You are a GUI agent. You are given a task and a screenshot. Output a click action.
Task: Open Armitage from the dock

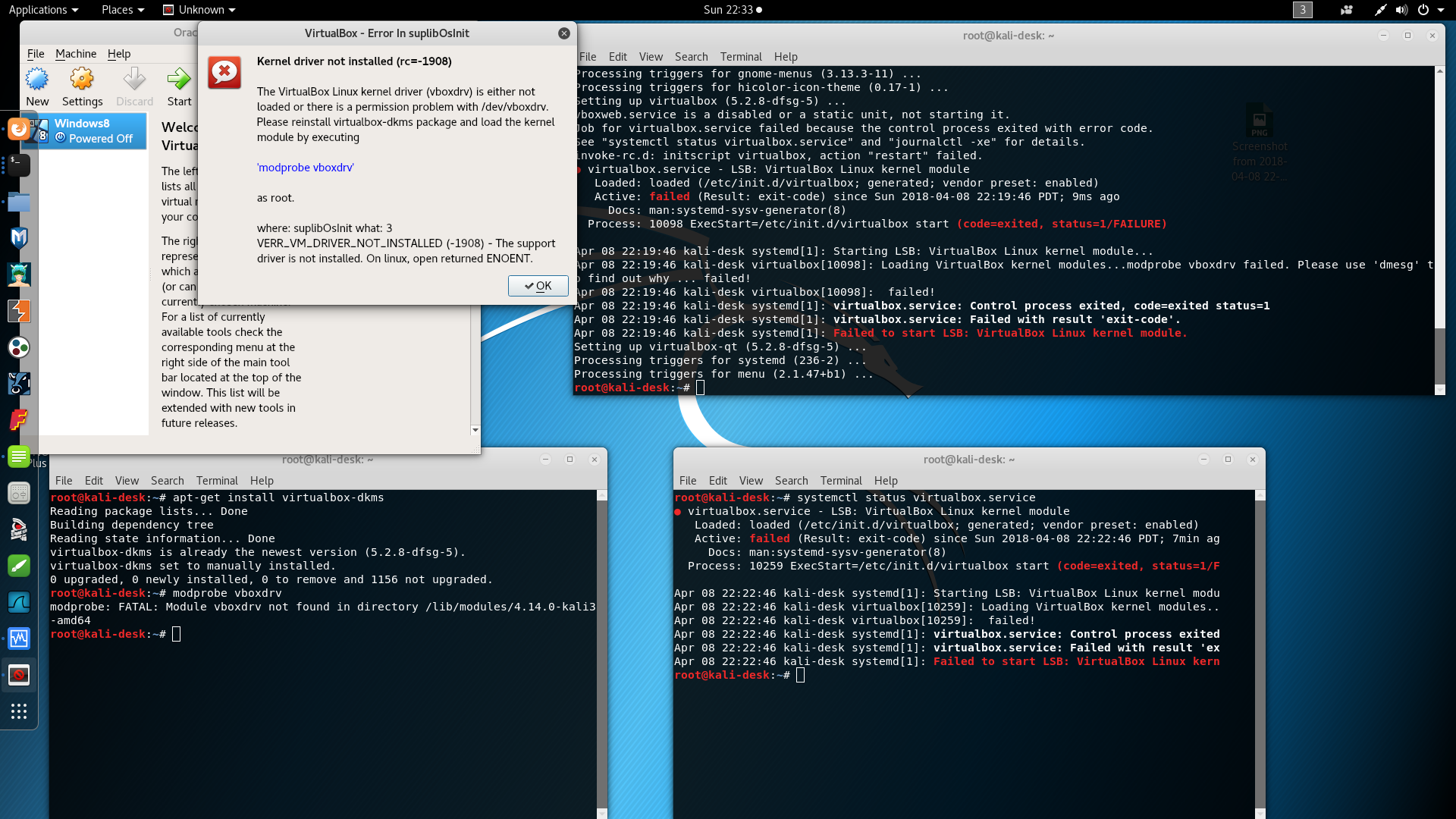[19, 275]
